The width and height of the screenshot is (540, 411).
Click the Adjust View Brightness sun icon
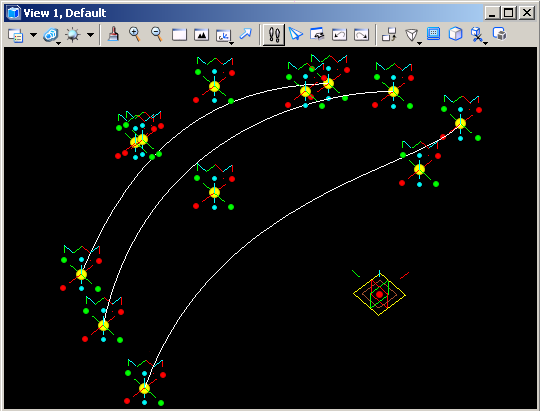73,35
